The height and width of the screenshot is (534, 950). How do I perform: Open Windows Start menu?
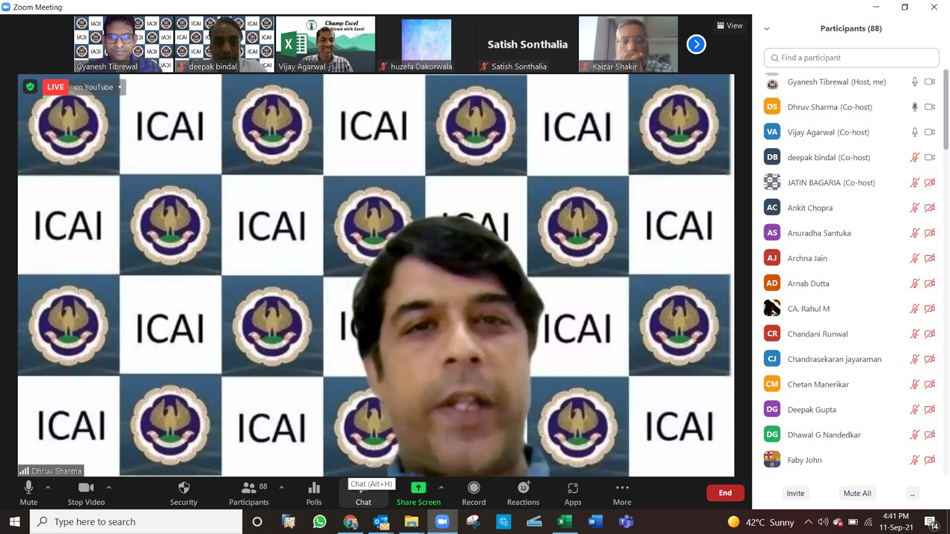pos(15,521)
